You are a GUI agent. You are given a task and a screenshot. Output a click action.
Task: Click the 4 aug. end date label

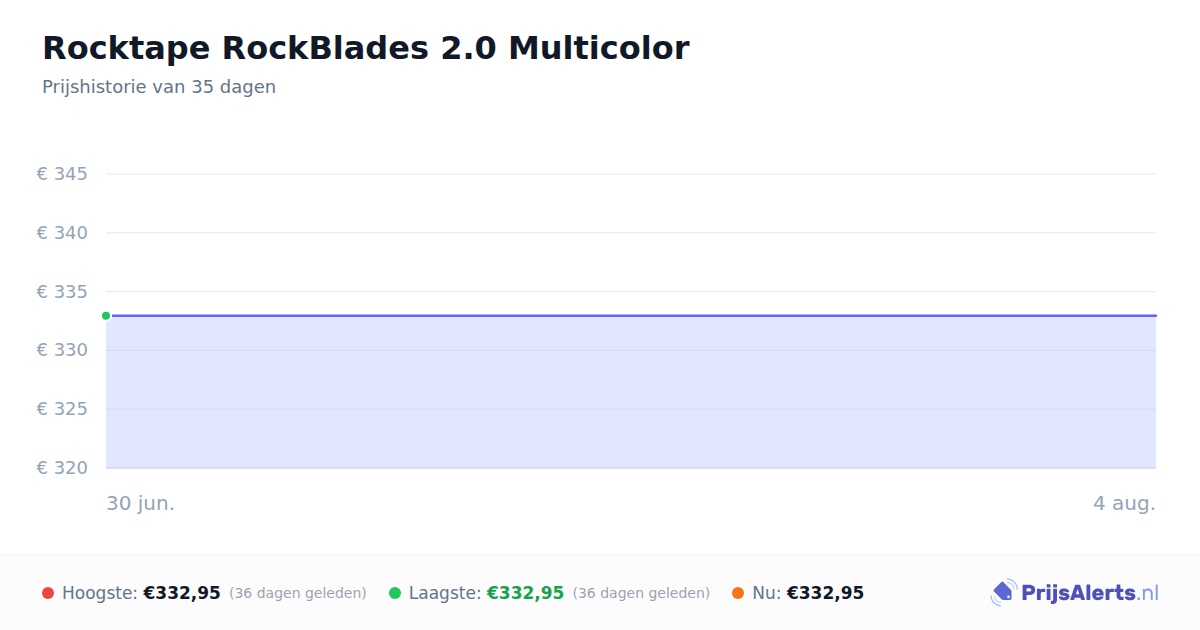(1124, 504)
